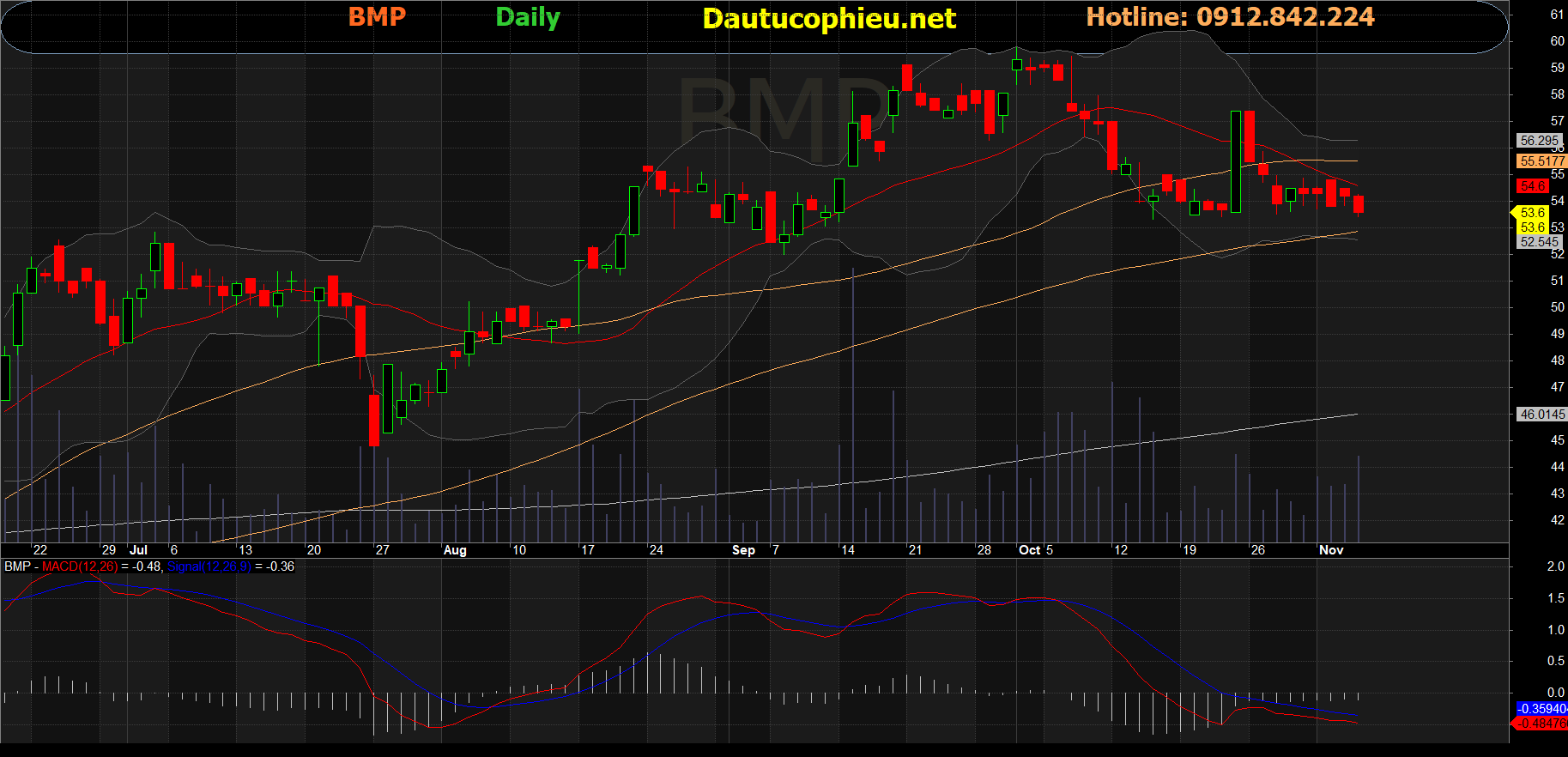Select the orange 55.5177 price tag
Viewport: 1568px width, 757px height.
click(x=1541, y=160)
